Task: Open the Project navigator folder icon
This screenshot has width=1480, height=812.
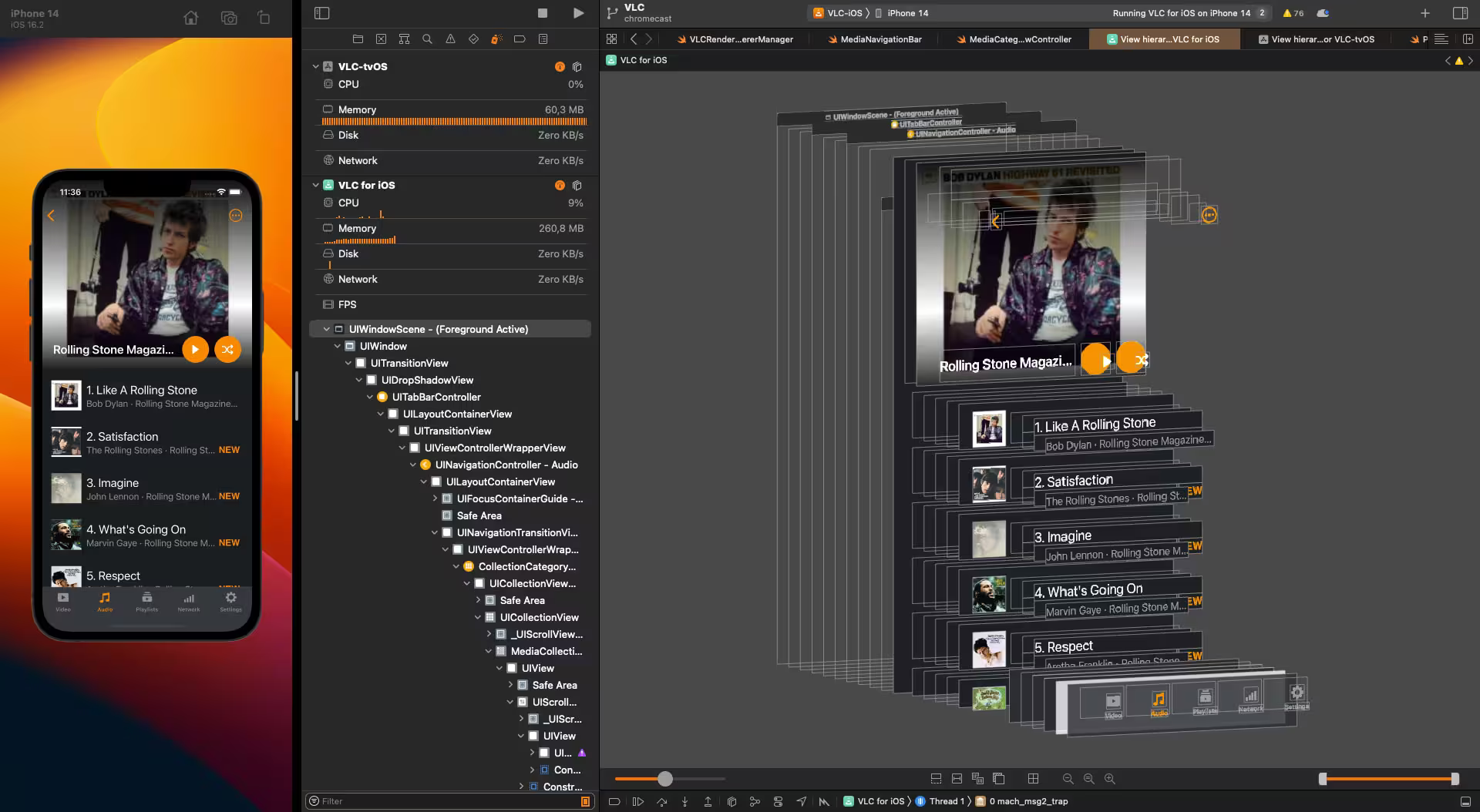Action: pyautogui.click(x=358, y=39)
